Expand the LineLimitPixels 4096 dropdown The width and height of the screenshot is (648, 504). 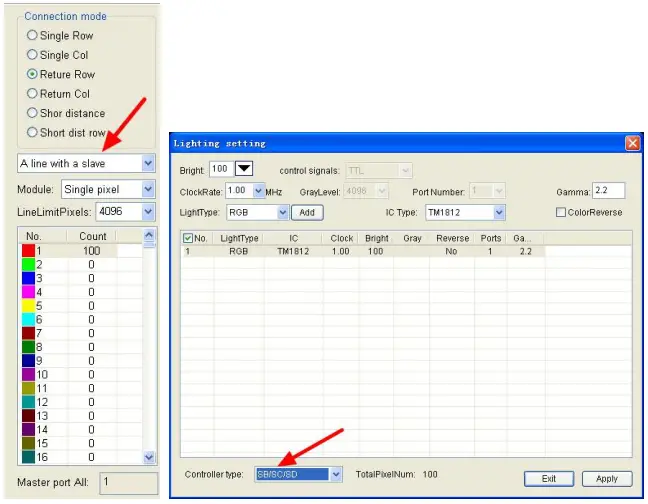click(148, 212)
